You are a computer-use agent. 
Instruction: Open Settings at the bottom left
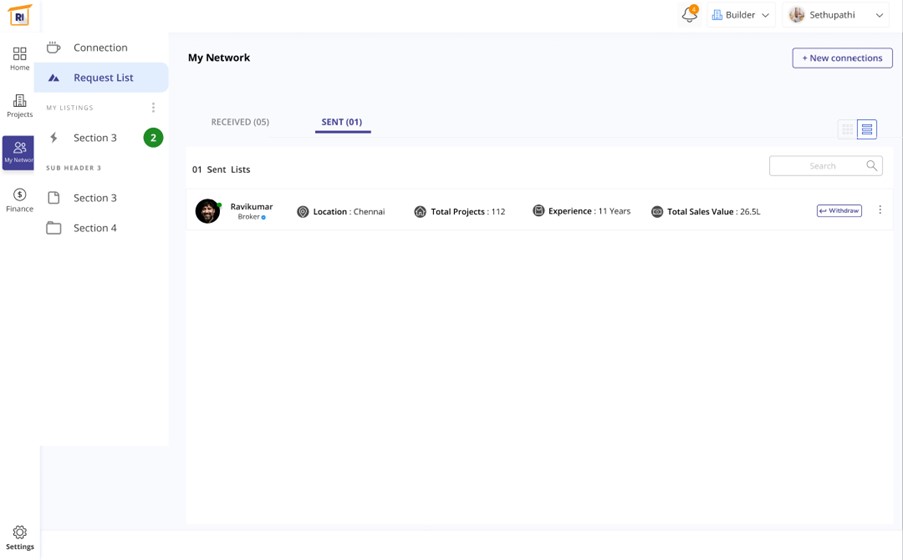tap(19, 537)
